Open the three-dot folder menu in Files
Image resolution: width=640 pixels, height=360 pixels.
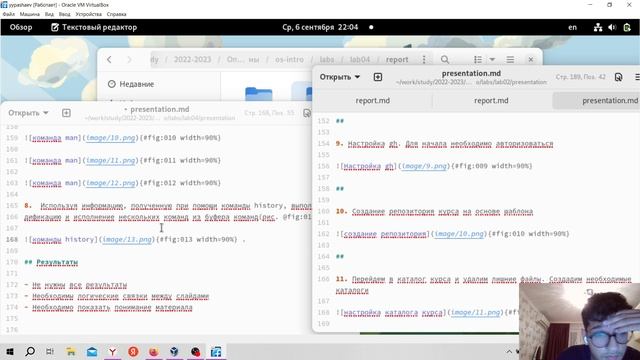[424, 60]
